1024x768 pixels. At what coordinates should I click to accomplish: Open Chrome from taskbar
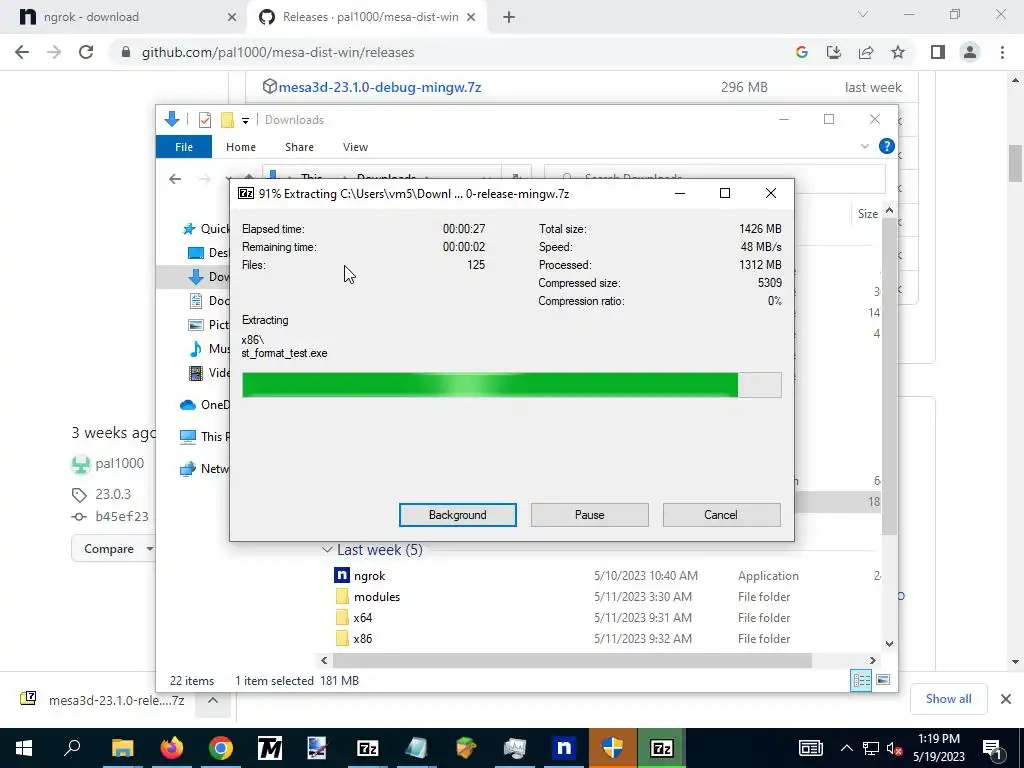pos(221,748)
